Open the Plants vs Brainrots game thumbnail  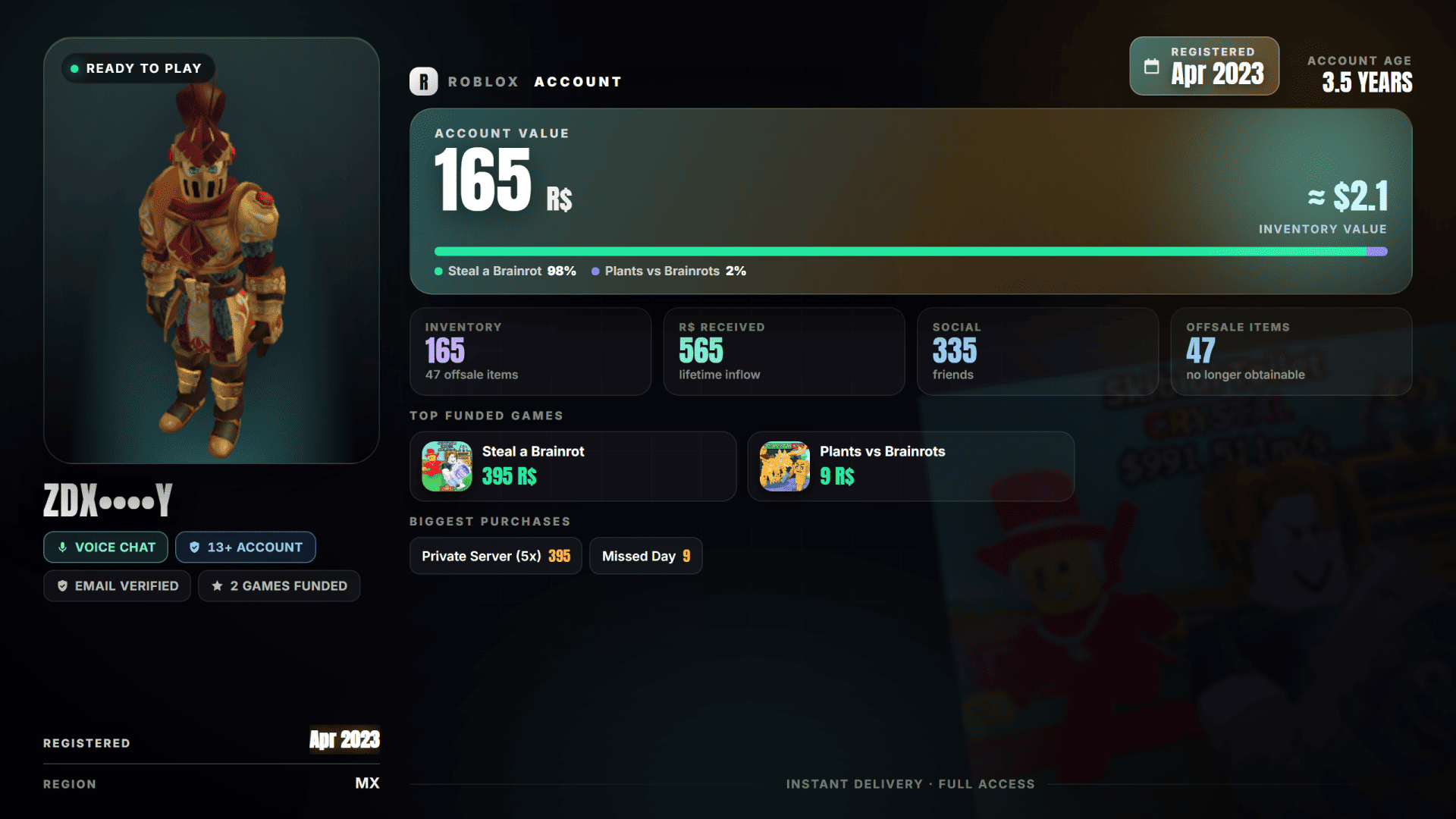[784, 466]
